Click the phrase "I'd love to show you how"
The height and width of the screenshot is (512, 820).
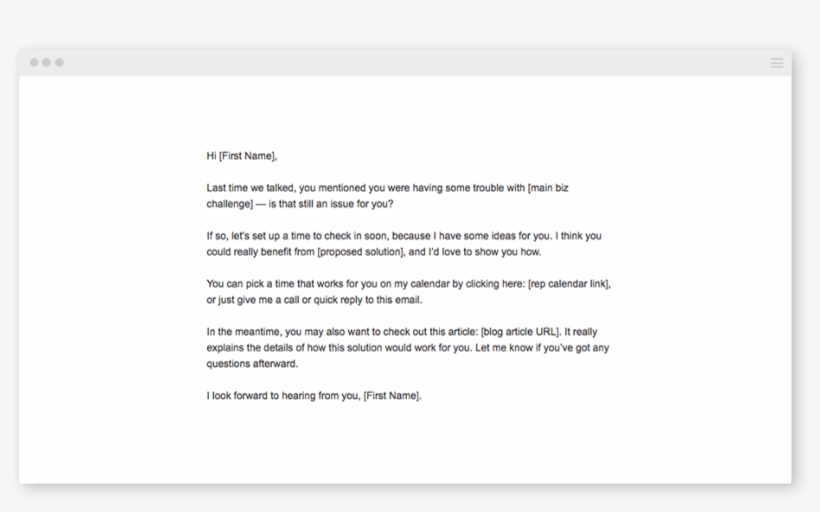[483, 252]
